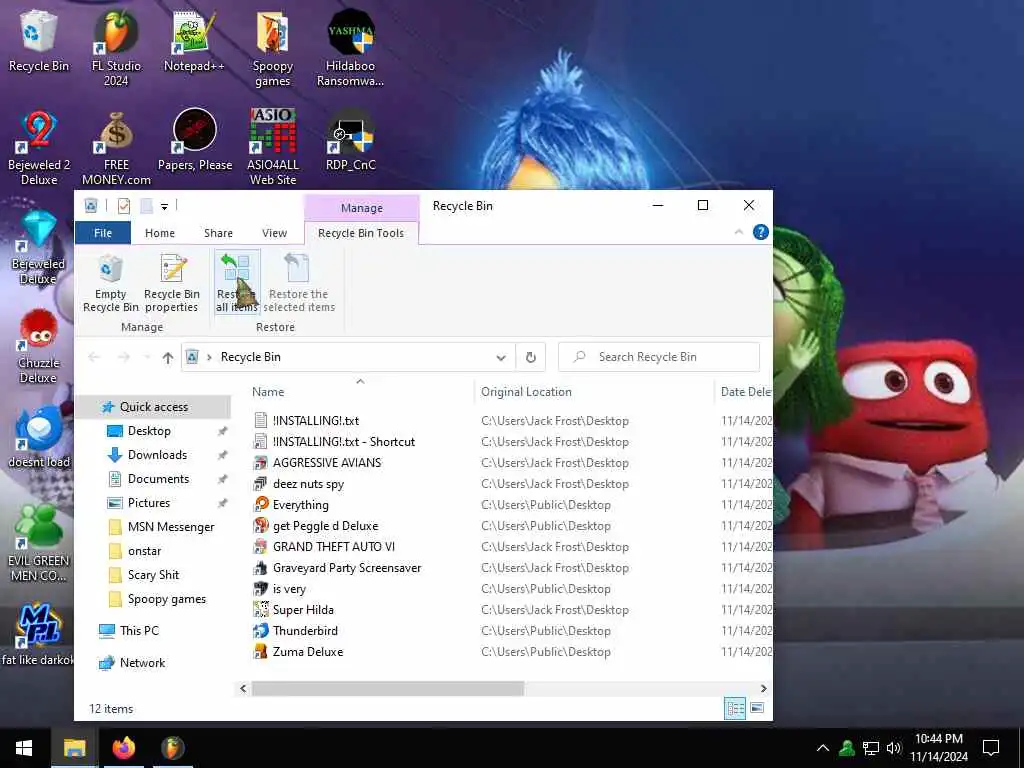Select FL Studio 2024 desktop shortcut
The image size is (1024, 768).
click(116, 48)
